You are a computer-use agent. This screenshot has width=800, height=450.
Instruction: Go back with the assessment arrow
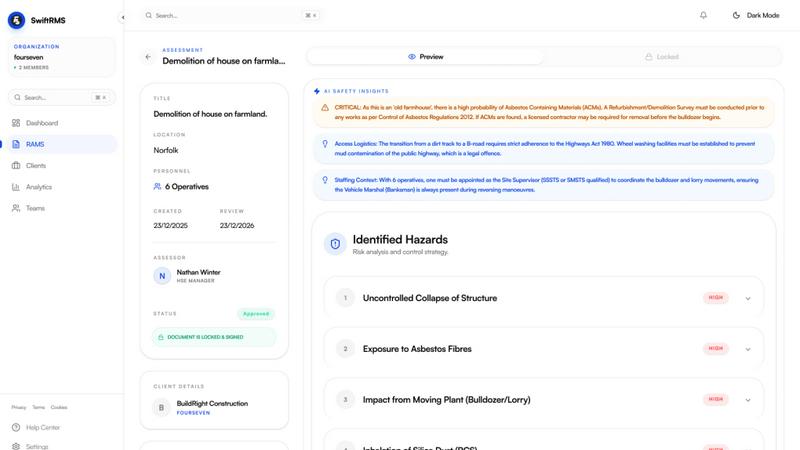tap(148, 57)
